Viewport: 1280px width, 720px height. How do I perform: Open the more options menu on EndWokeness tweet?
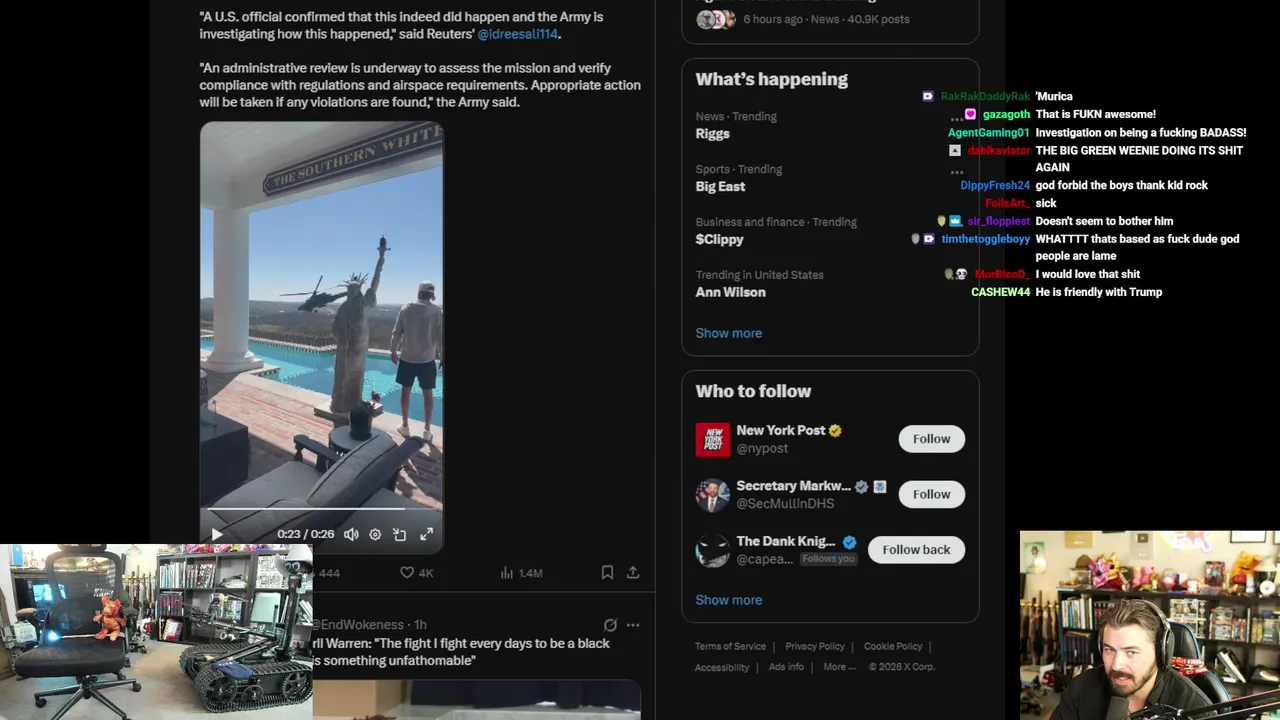tap(633, 625)
